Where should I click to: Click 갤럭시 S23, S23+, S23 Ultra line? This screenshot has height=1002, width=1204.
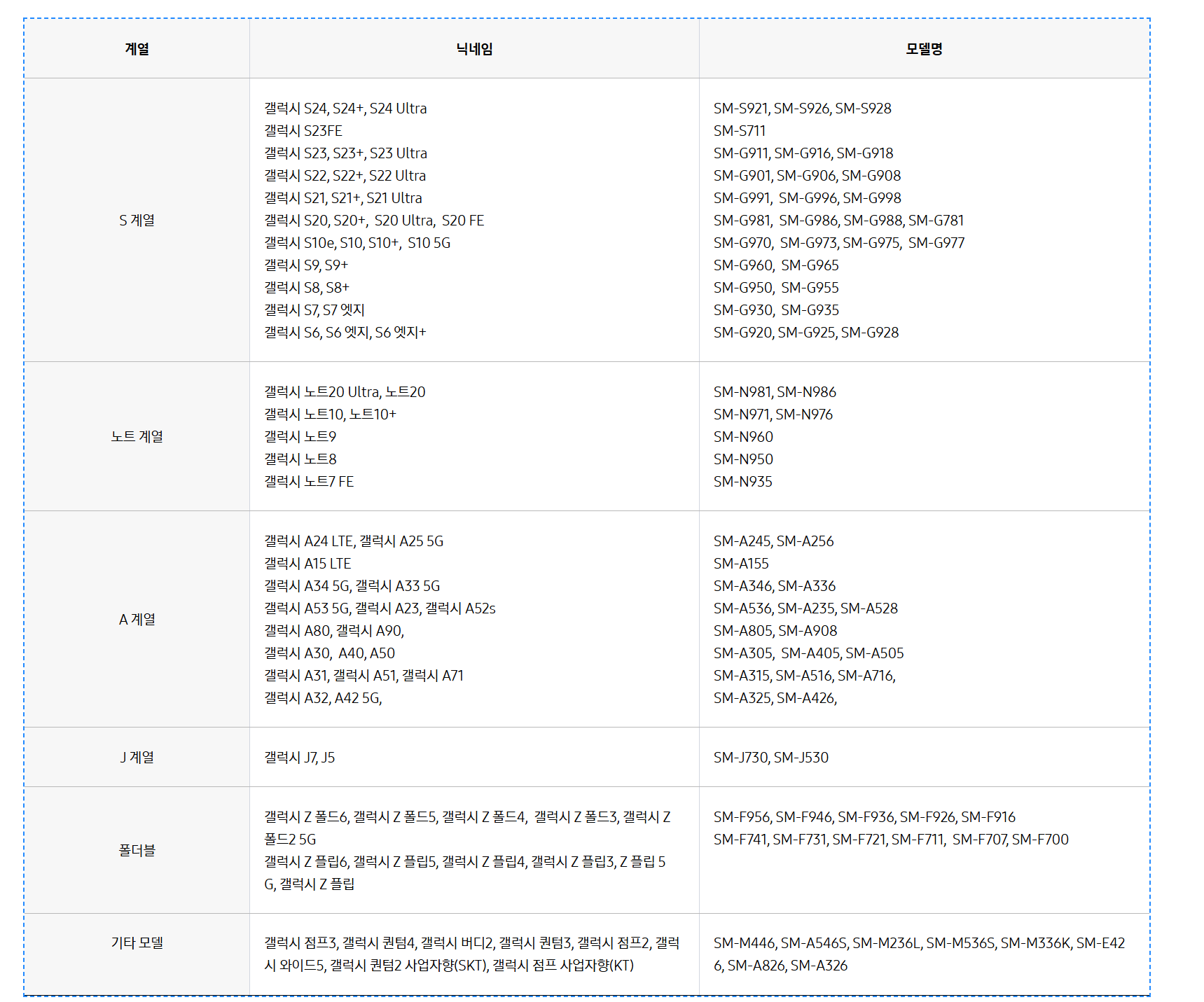coord(345,153)
